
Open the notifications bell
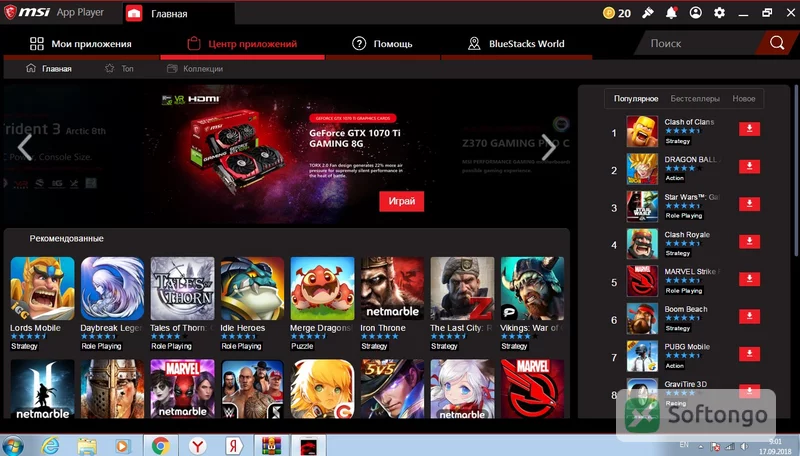pyautogui.click(x=671, y=13)
